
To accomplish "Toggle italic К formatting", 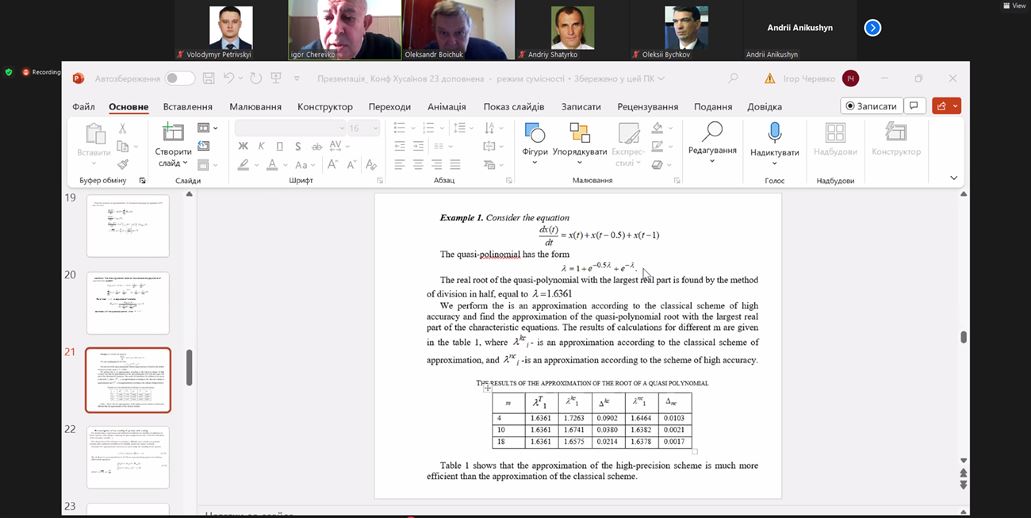I will pos(261,146).
